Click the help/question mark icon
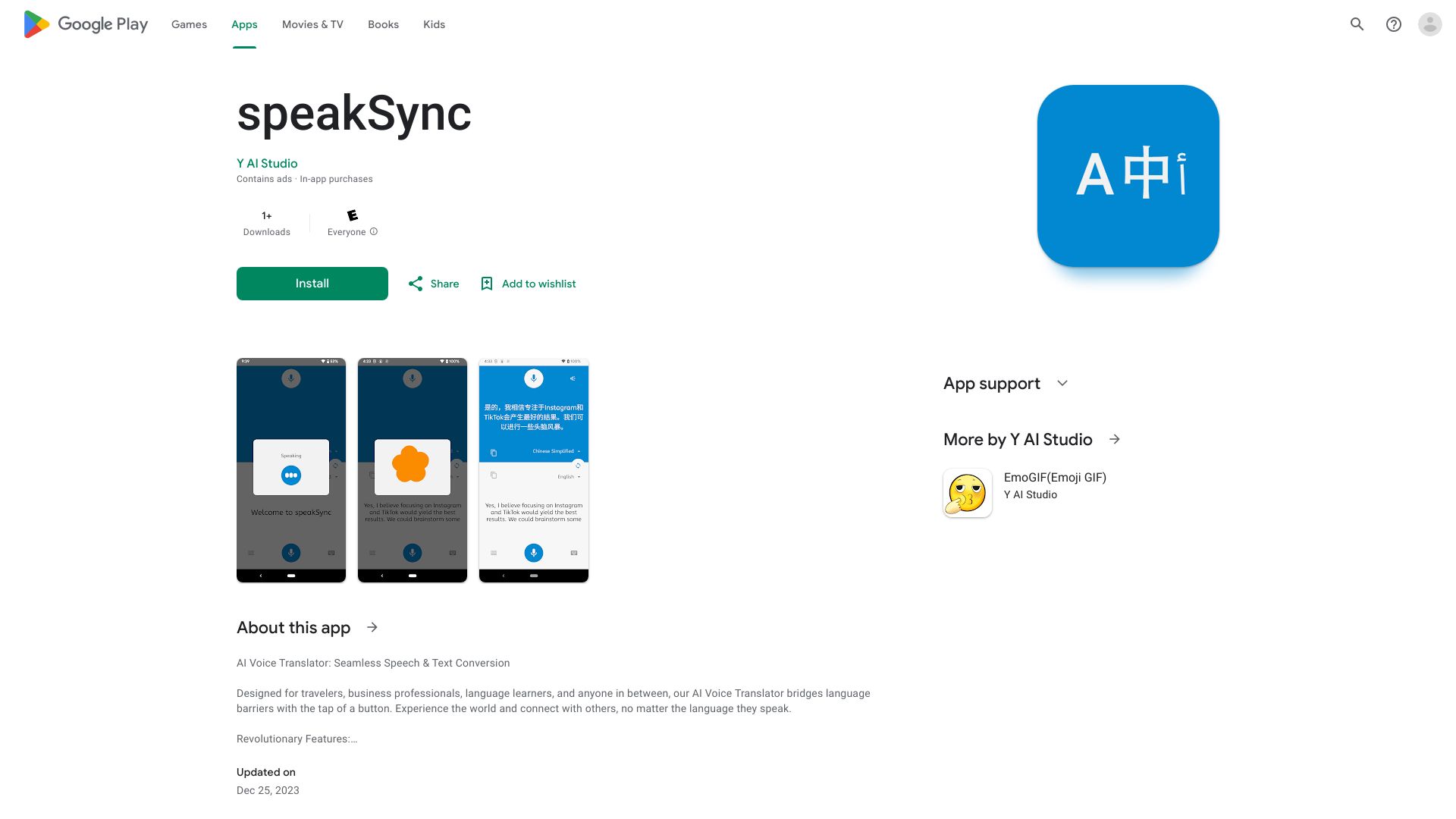The width and height of the screenshot is (1456, 819). (x=1393, y=24)
